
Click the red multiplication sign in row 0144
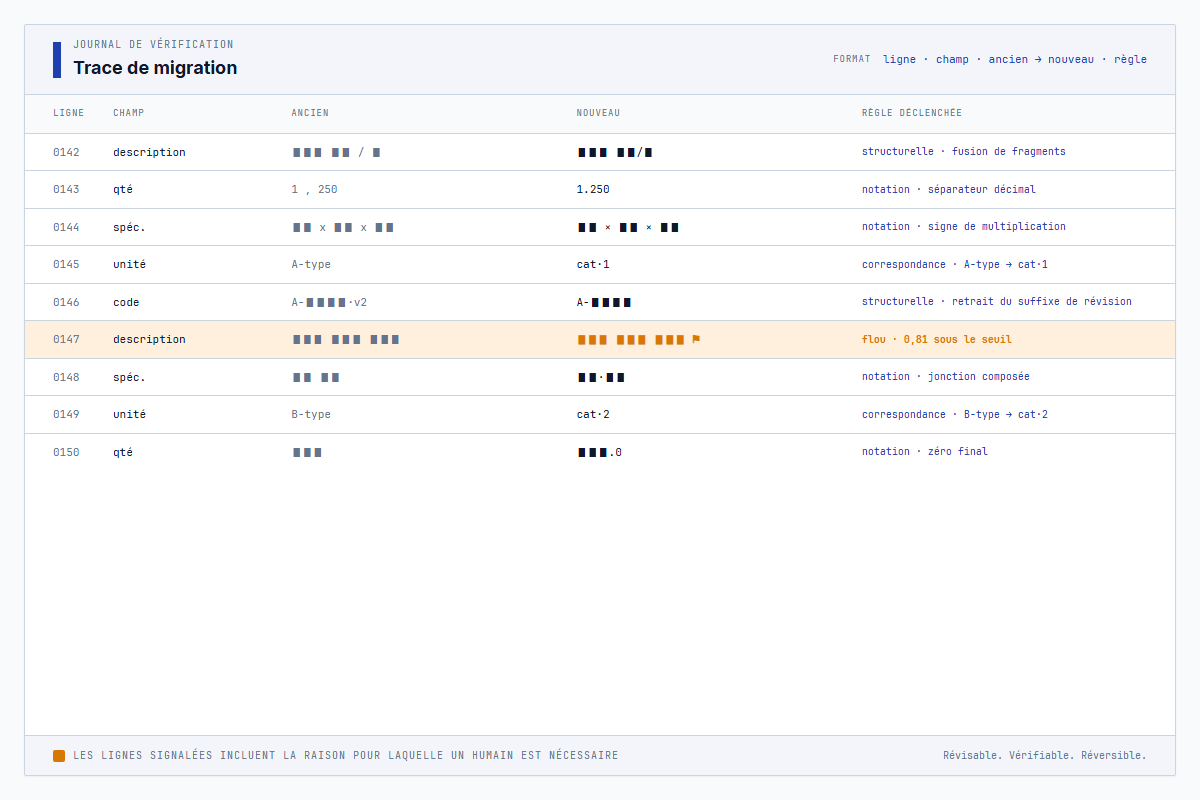coord(608,227)
